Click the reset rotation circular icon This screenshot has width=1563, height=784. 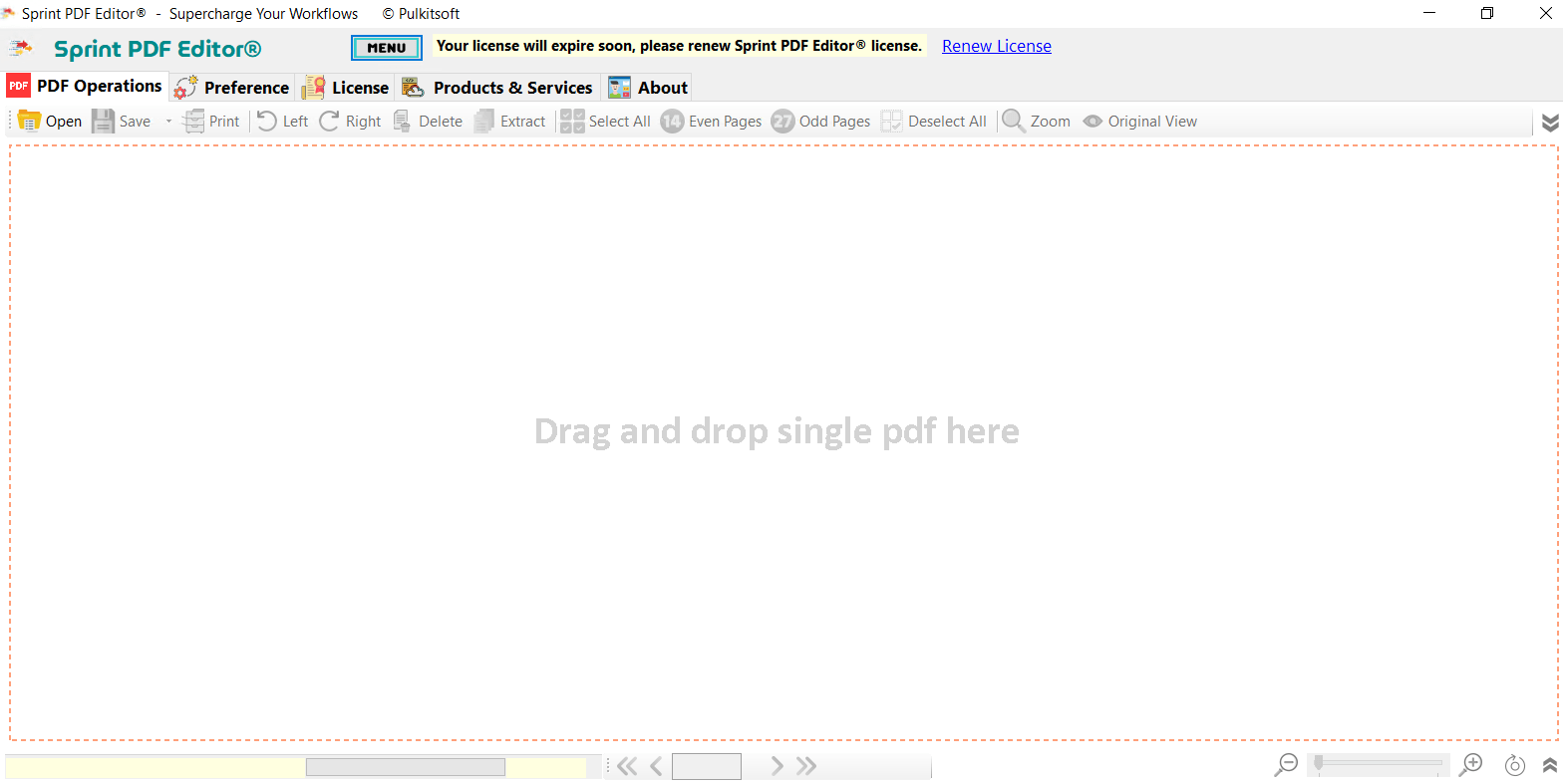pos(1515,765)
